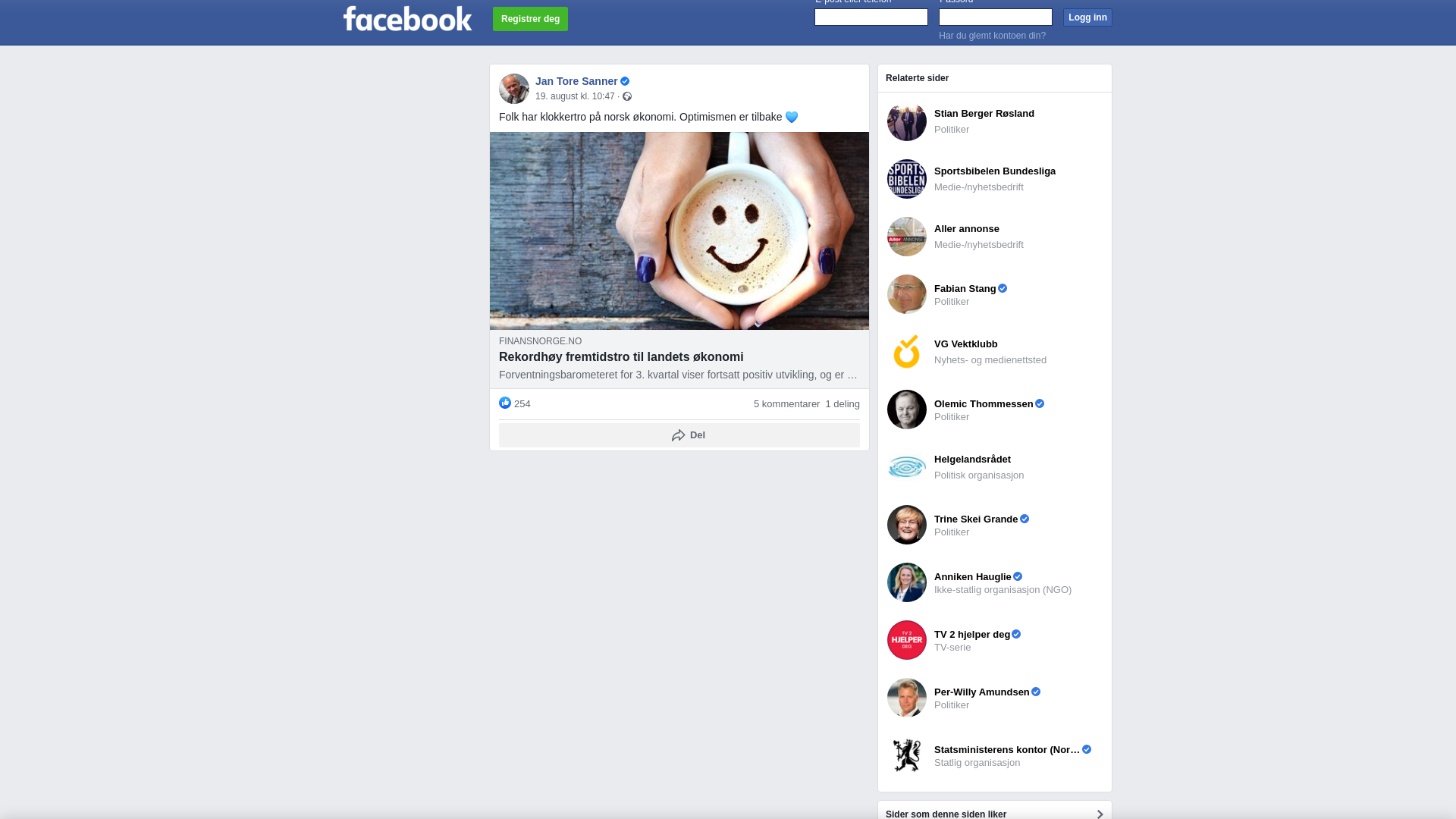Focus the email or phone input field
This screenshot has width=1456, height=819.
click(871, 17)
